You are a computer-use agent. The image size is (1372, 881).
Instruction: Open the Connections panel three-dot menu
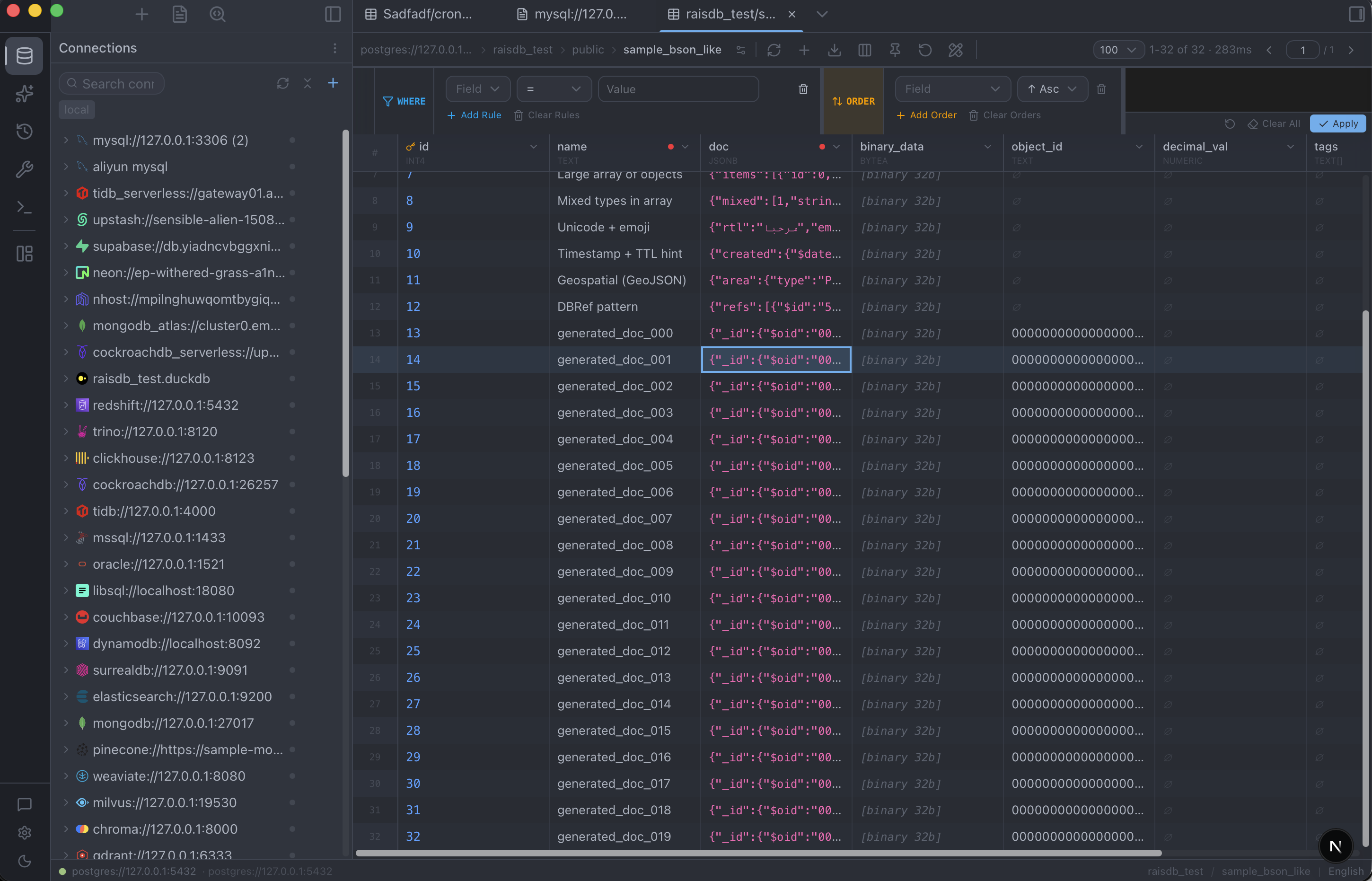(x=335, y=49)
